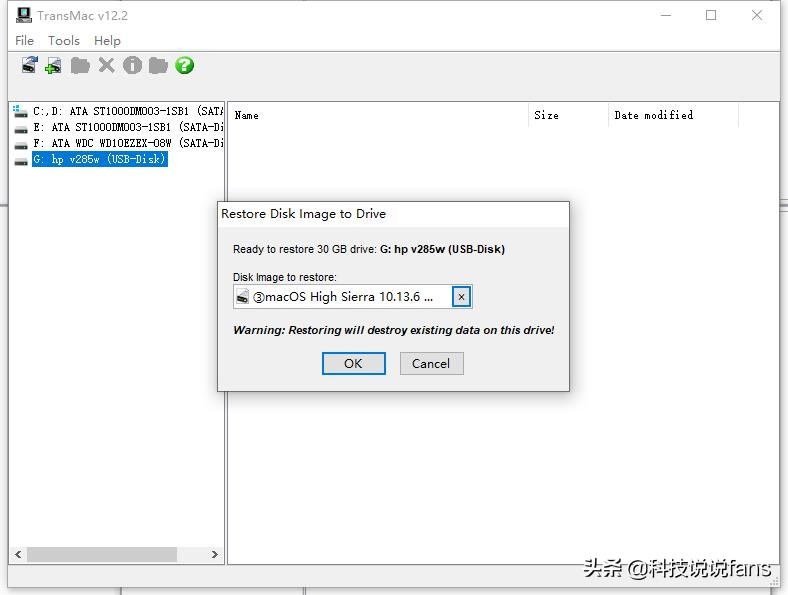Click the disk image file icon in restore field

[243, 296]
